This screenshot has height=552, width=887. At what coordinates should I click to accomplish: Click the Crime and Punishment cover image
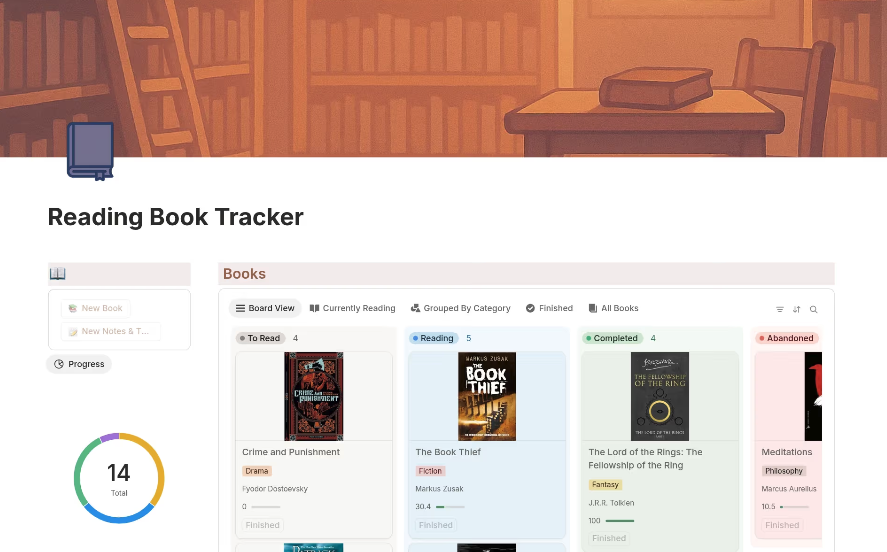(x=314, y=396)
